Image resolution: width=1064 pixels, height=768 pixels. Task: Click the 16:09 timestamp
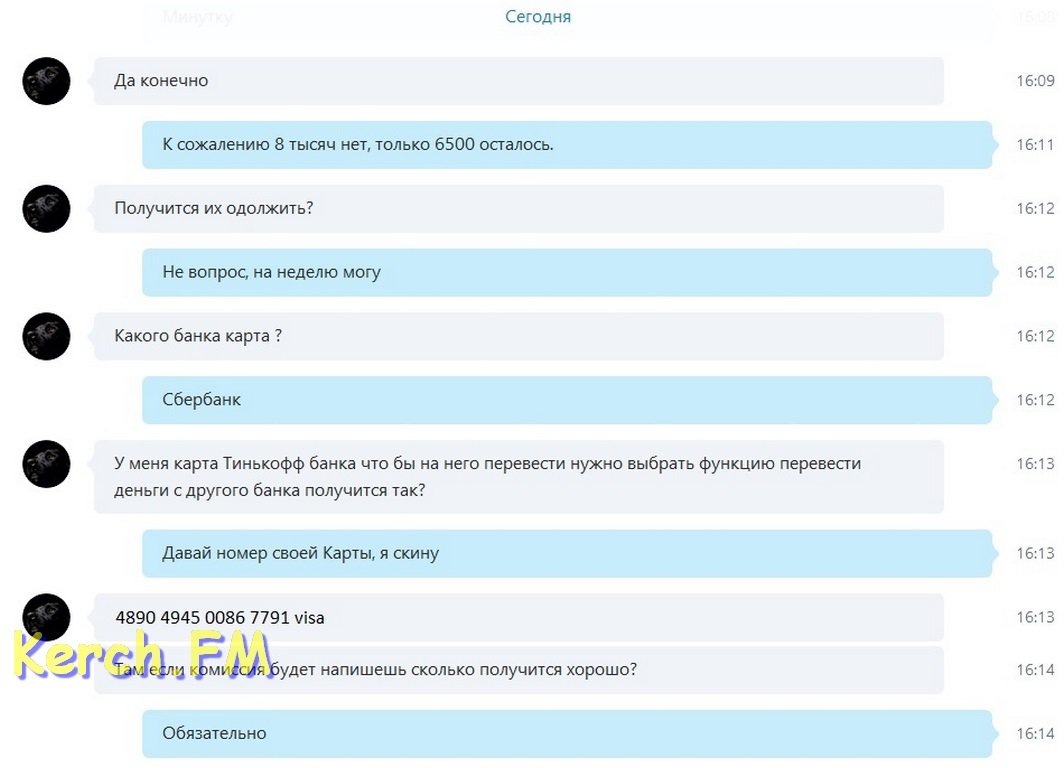click(x=1035, y=81)
